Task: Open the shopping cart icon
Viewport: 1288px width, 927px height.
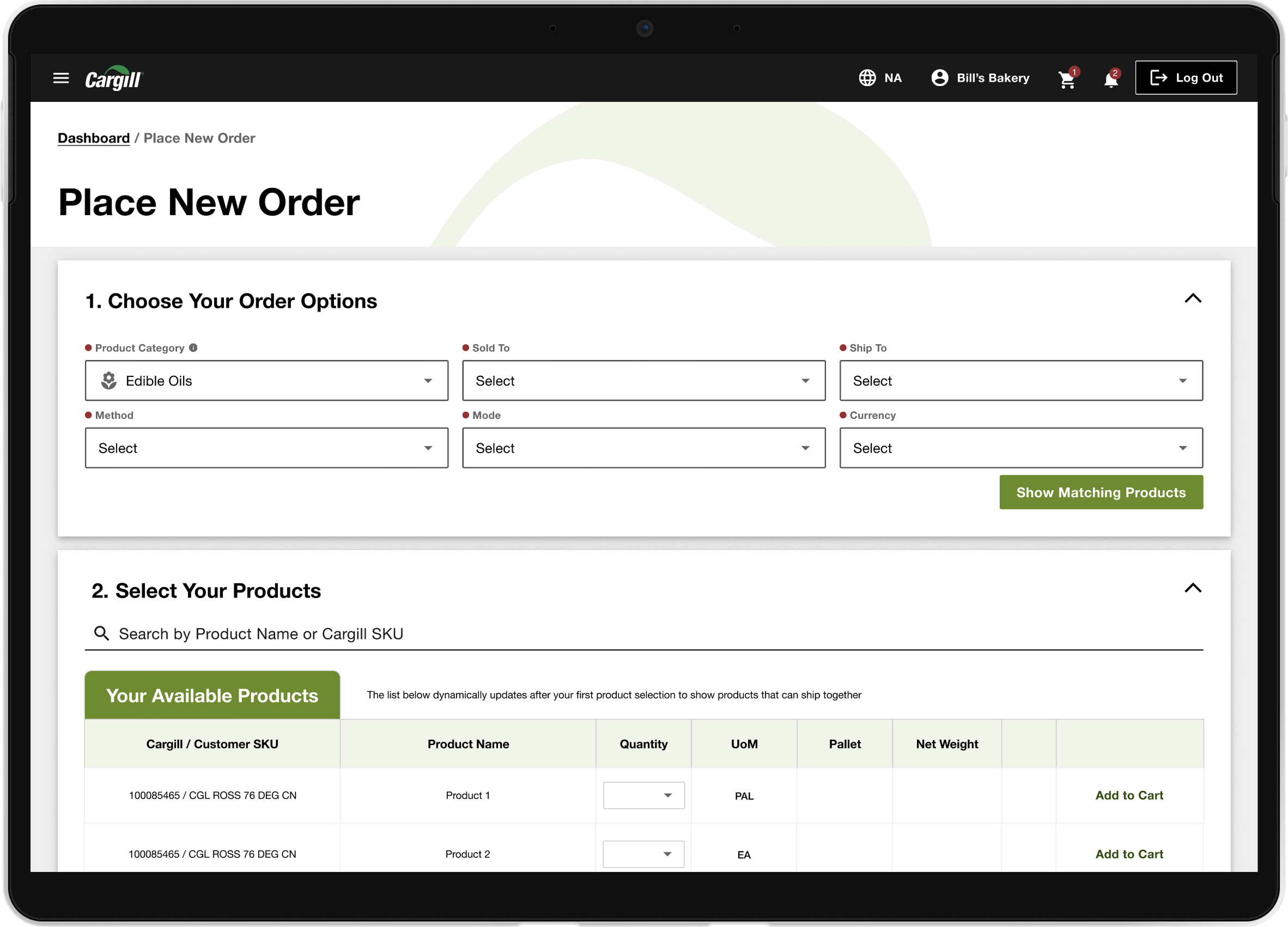Action: point(1068,79)
